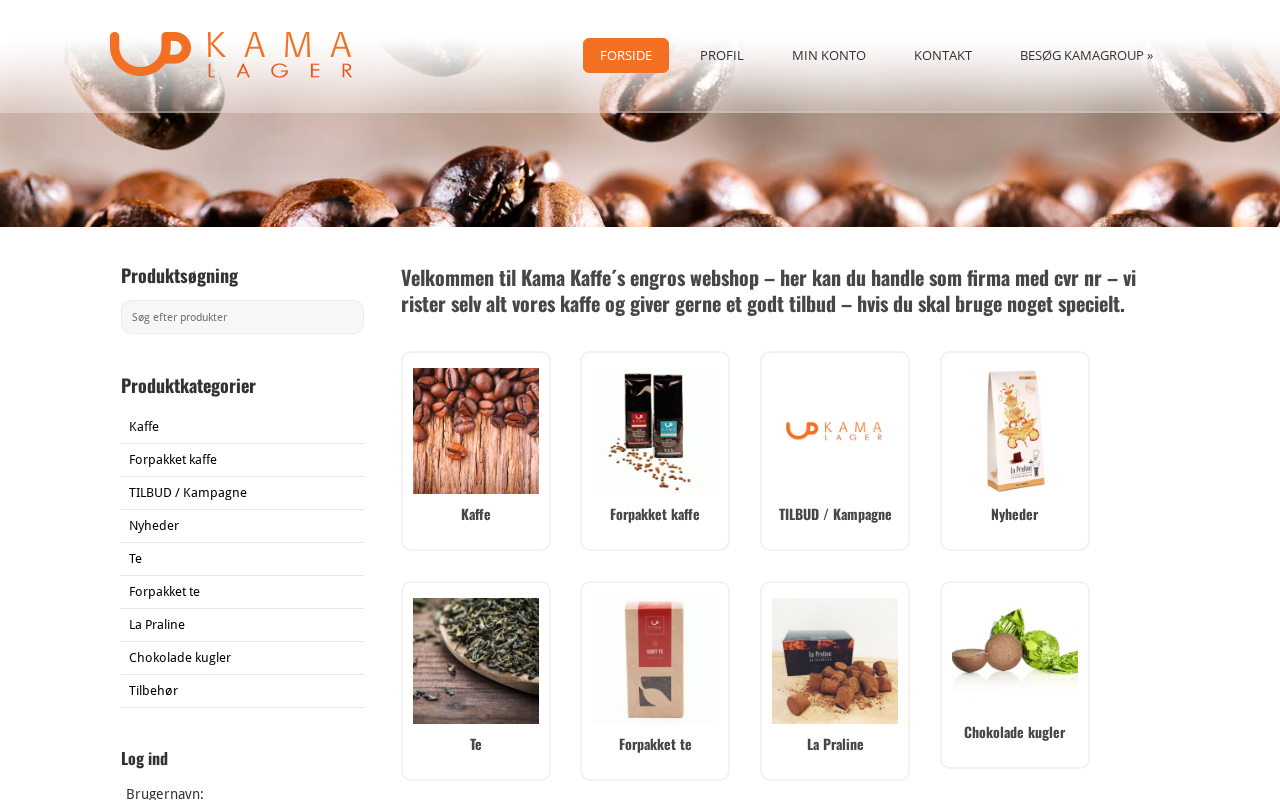
Task: Select KONTAKT in the top menu
Action: pyautogui.click(x=943, y=55)
